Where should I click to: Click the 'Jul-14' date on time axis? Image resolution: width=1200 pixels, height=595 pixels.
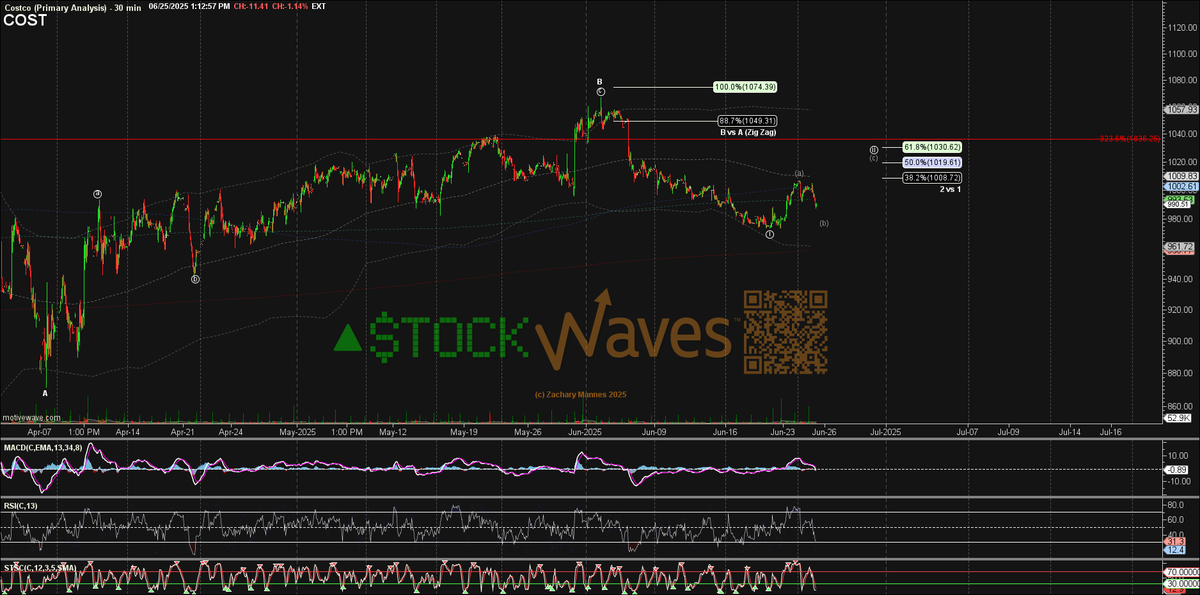tap(1069, 431)
